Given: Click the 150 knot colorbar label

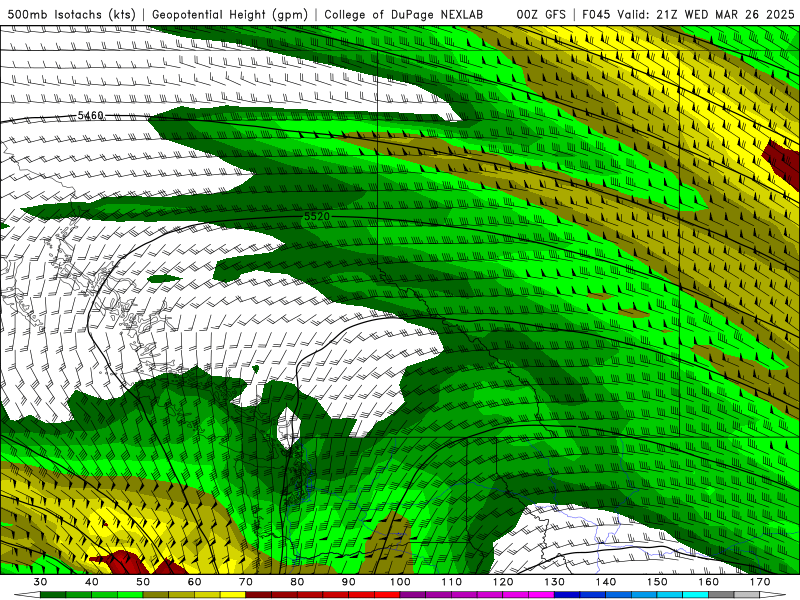Looking at the screenshot, I should (x=657, y=582).
